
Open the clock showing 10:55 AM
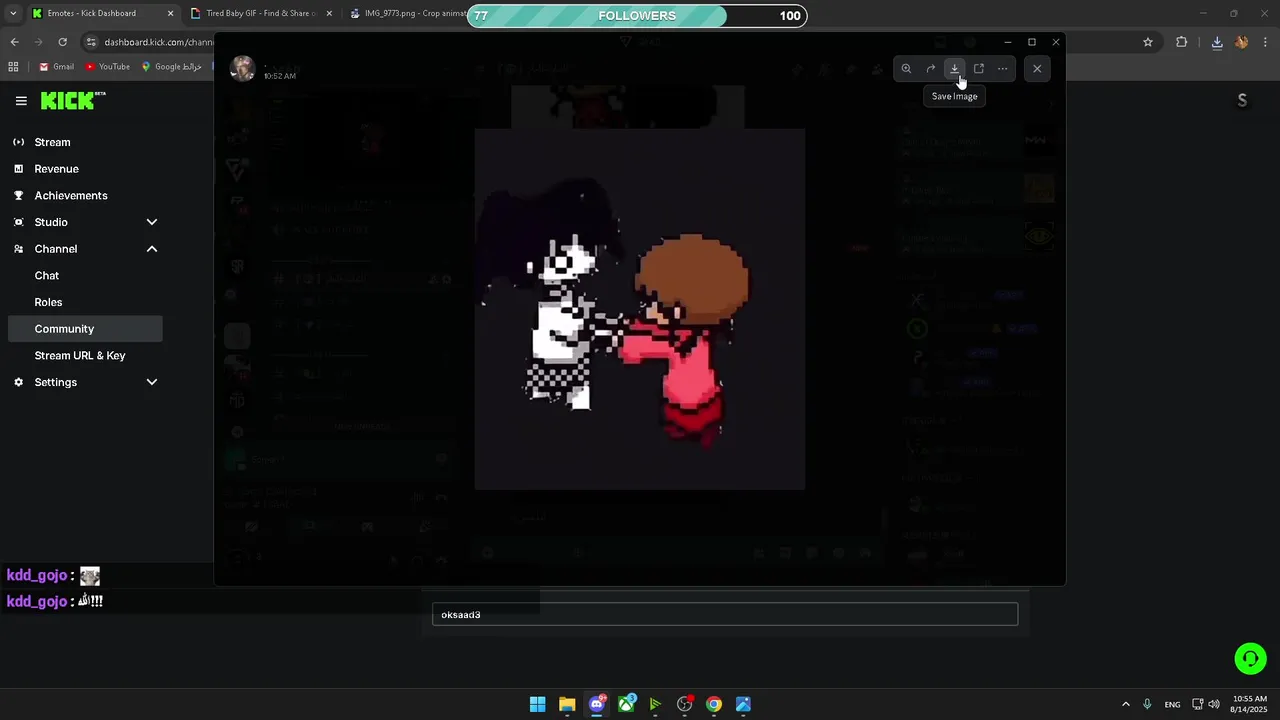point(1250,704)
